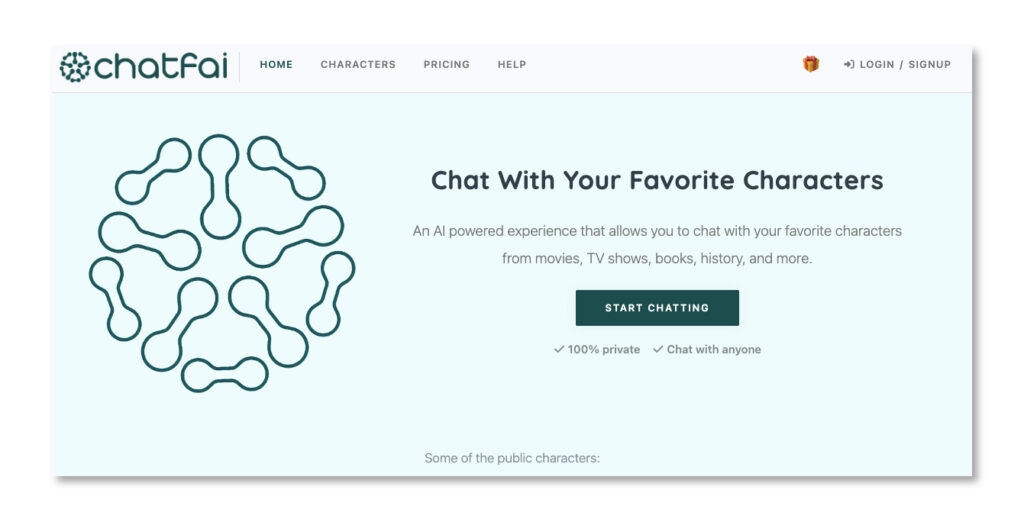Click 'Some of the public characters:' text
Screen dimensions: 1024x522
[512, 459]
